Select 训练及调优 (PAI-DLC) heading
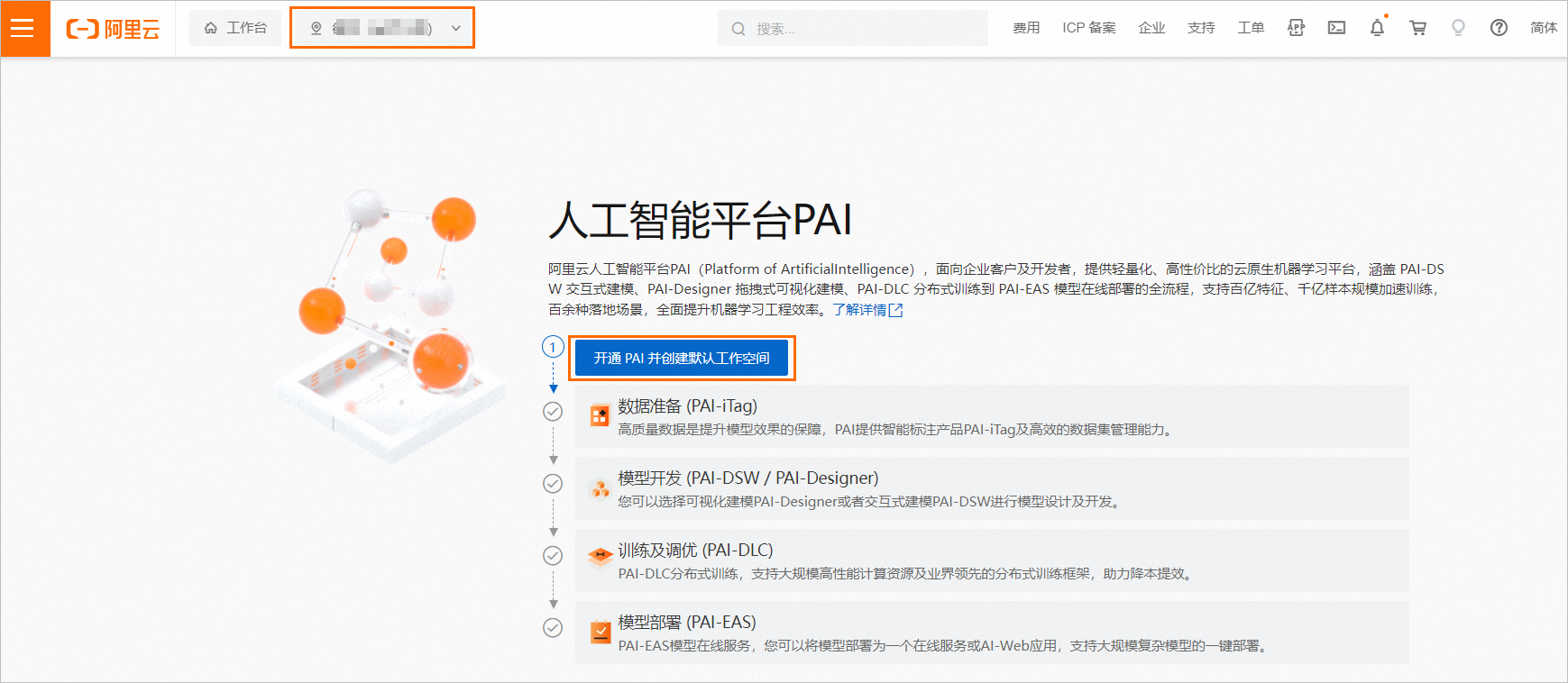The height and width of the screenshot is (683, 1568). (695, 551)
